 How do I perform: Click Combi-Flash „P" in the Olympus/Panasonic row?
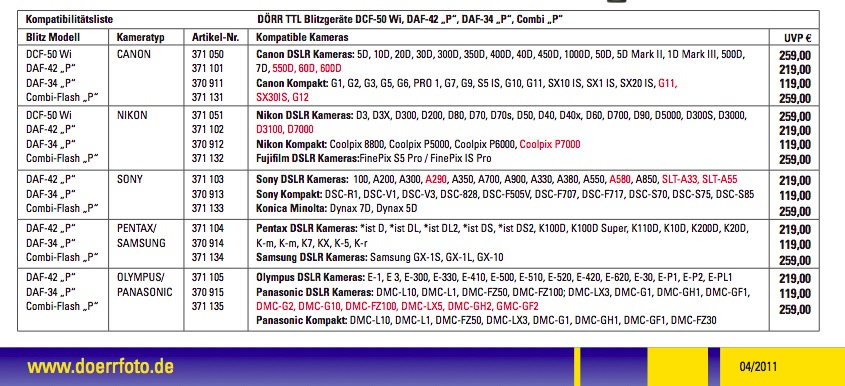tap(63, 306)
